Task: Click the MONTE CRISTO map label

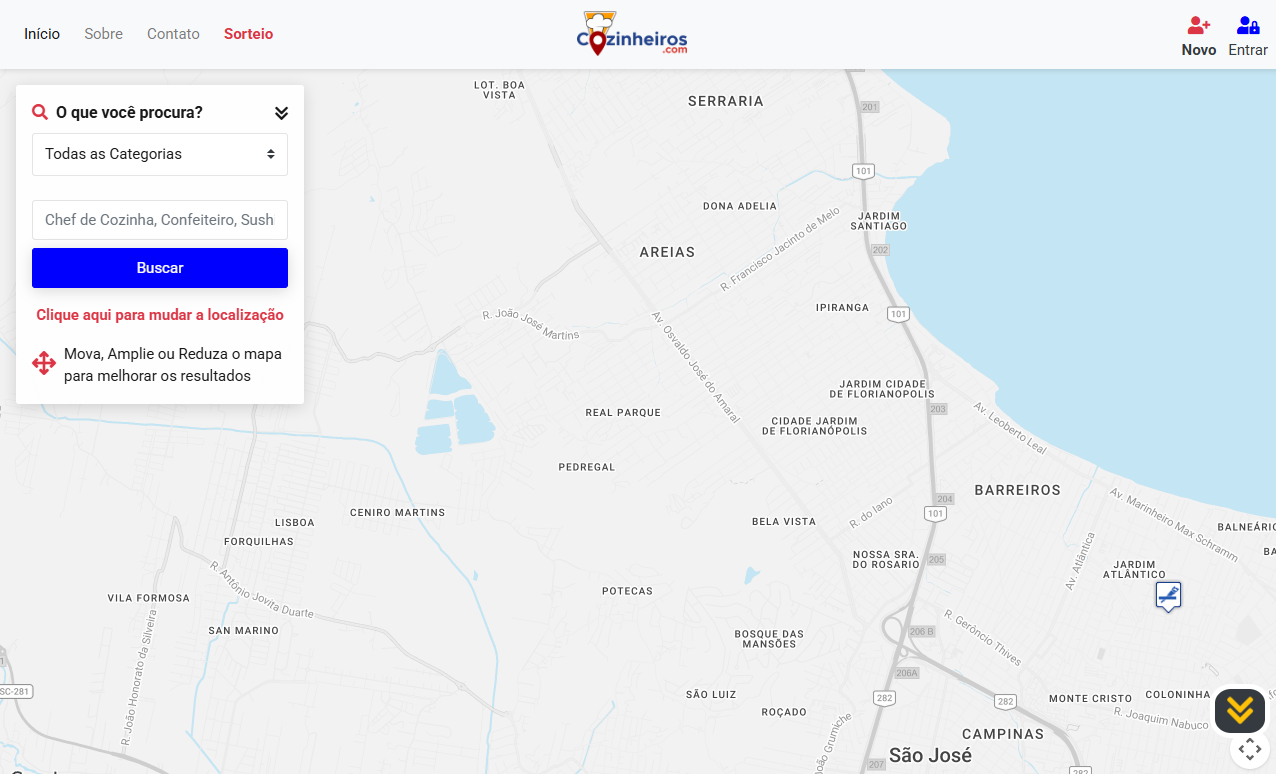Action: (1091, 698)
